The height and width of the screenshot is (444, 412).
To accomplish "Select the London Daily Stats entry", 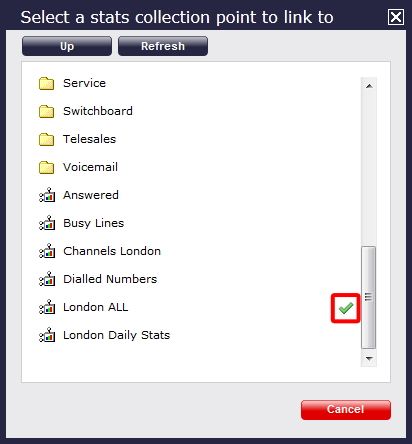I will pos(117,335).
